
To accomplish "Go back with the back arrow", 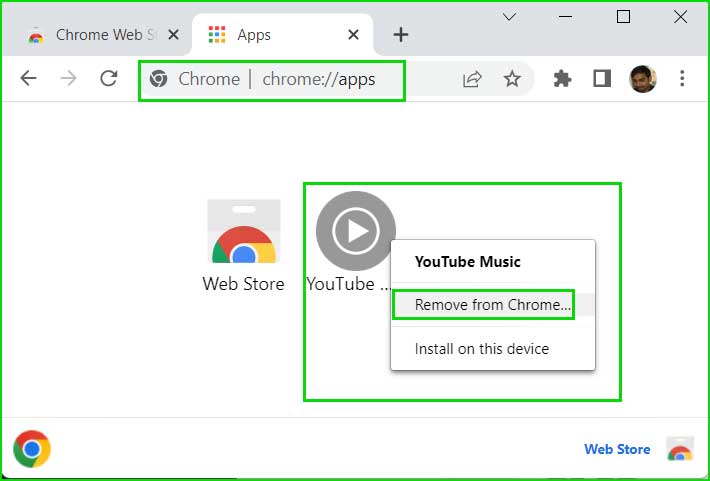I will [x=29, y=79].
